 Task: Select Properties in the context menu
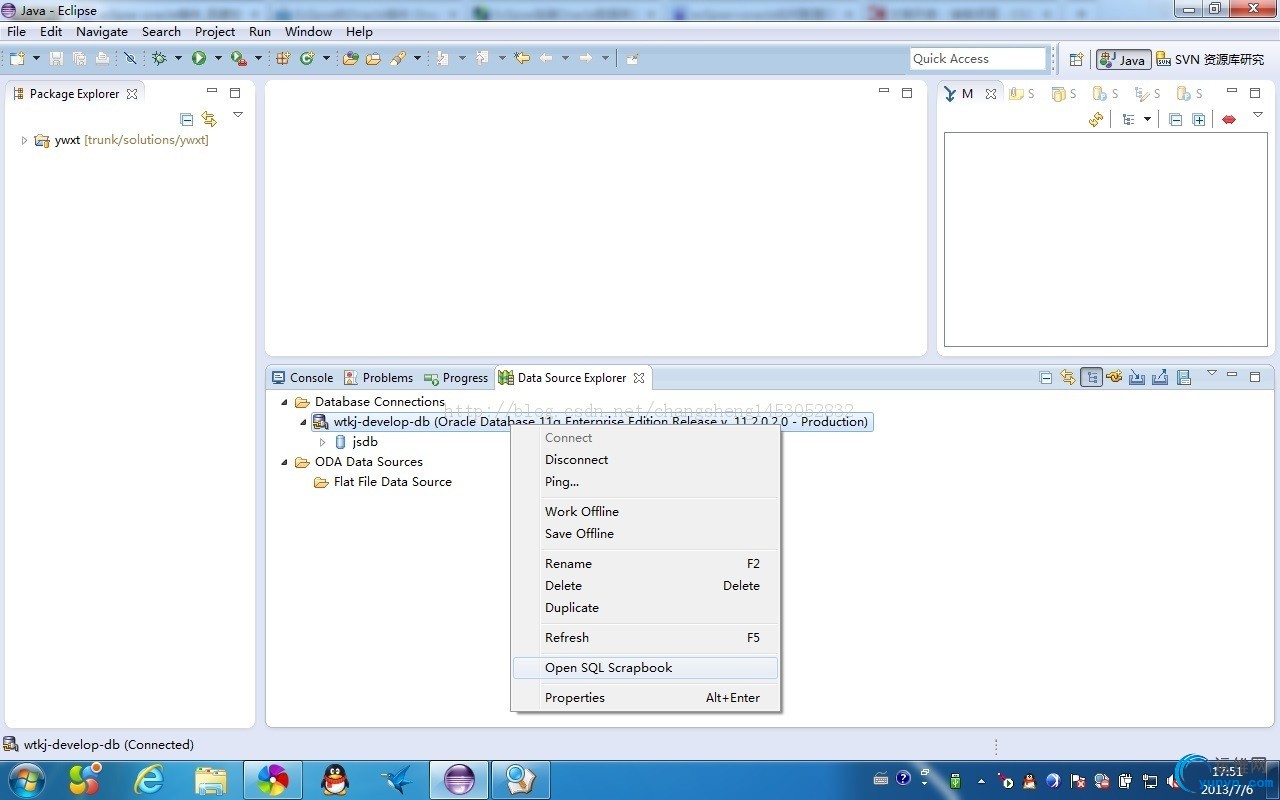(x=645, y=698)
